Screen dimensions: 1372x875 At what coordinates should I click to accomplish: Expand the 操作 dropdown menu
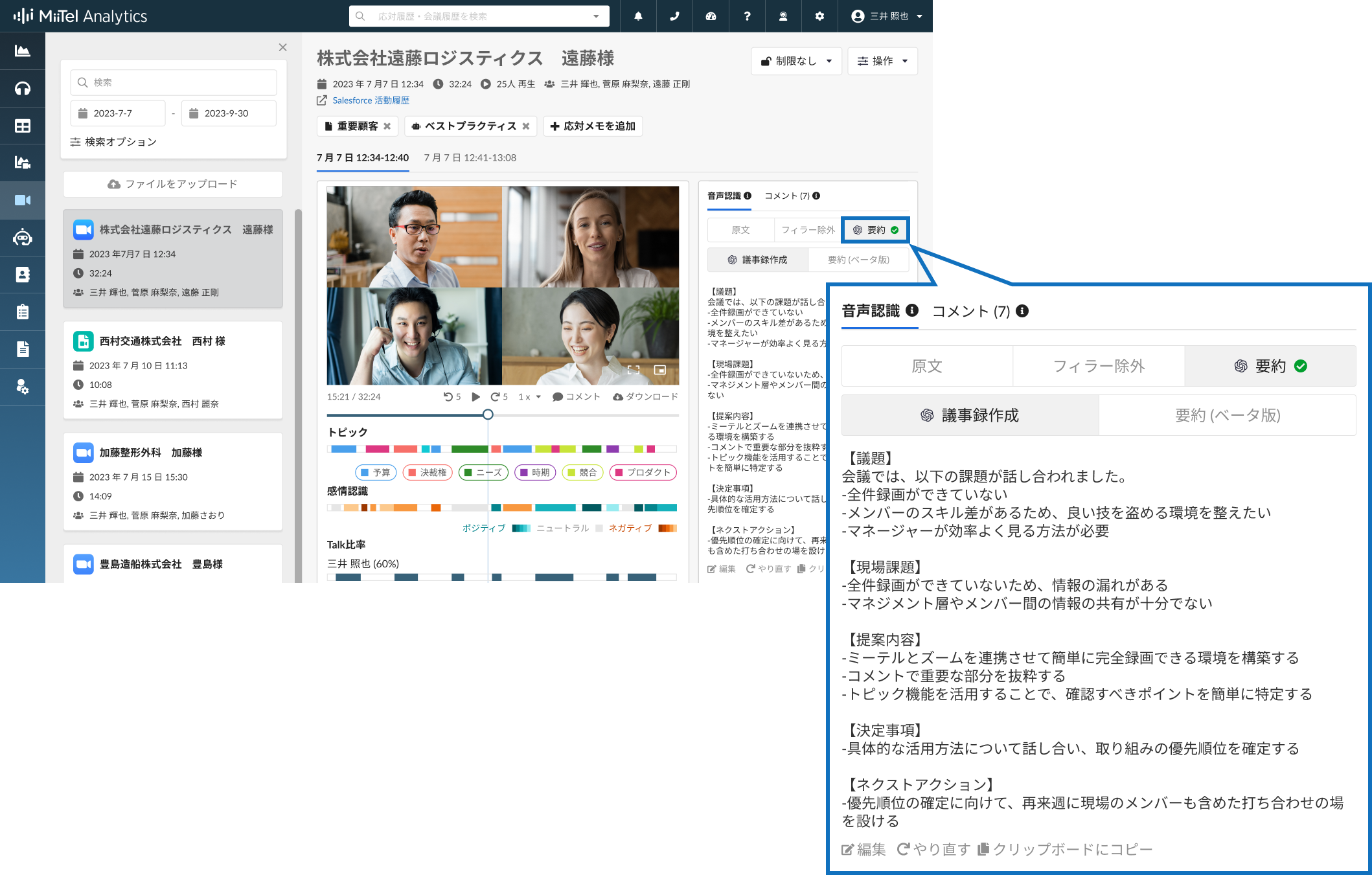tap(882, 61)
